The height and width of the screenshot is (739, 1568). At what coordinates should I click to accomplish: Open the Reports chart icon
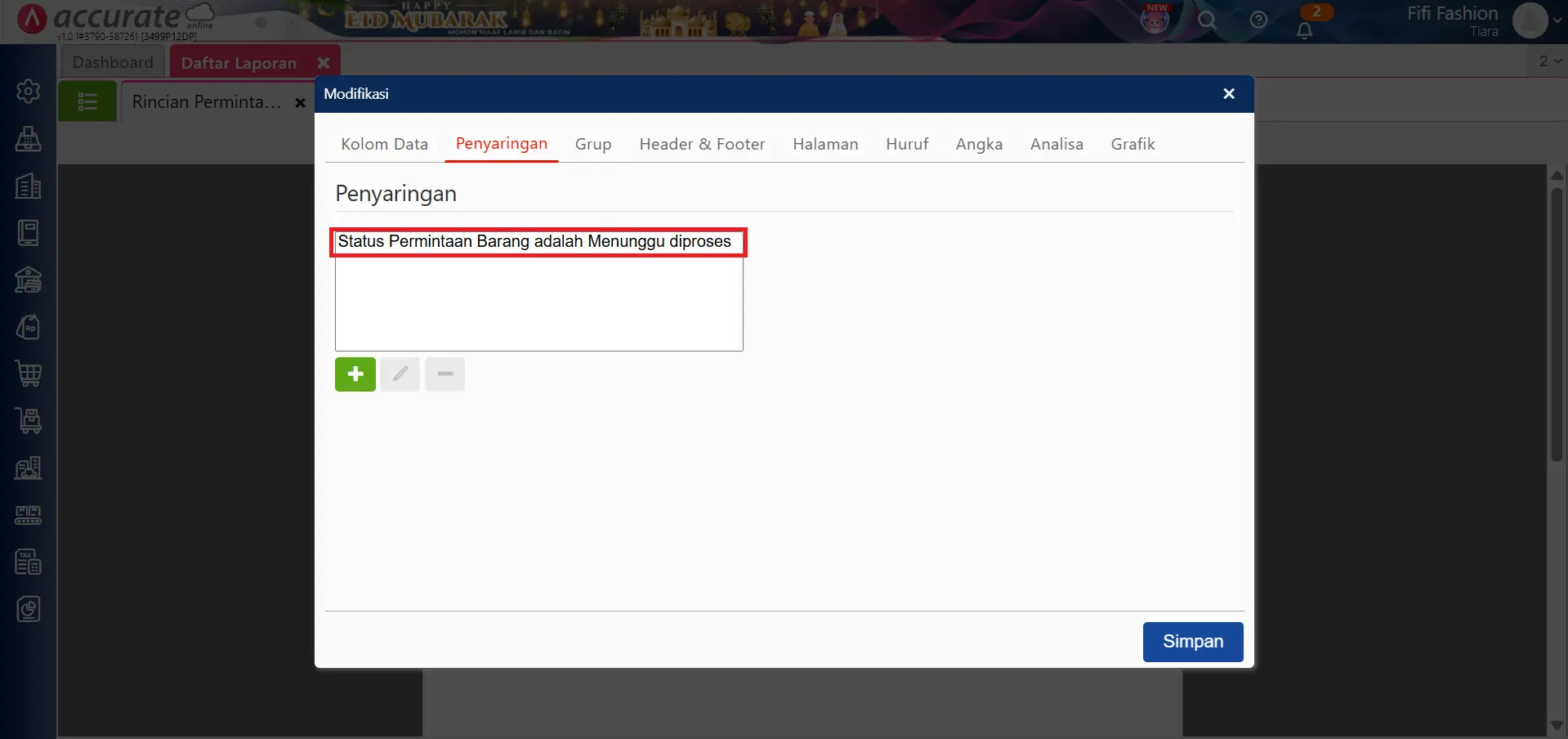click(x=29, y=609)
